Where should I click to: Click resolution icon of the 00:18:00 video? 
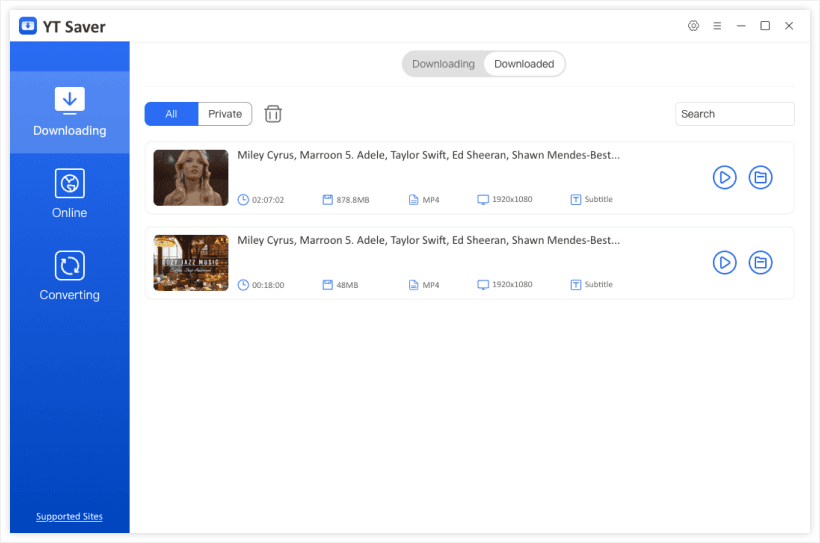click(483, 285)
